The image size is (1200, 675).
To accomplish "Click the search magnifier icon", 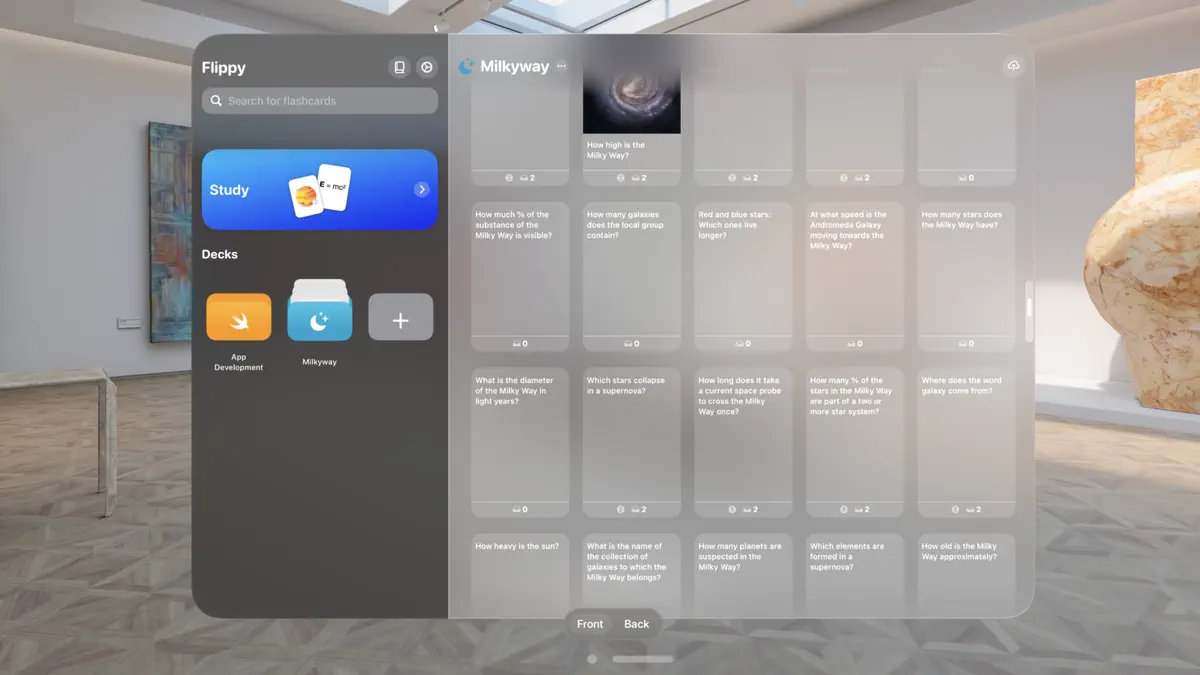I will tap(215, 100).
